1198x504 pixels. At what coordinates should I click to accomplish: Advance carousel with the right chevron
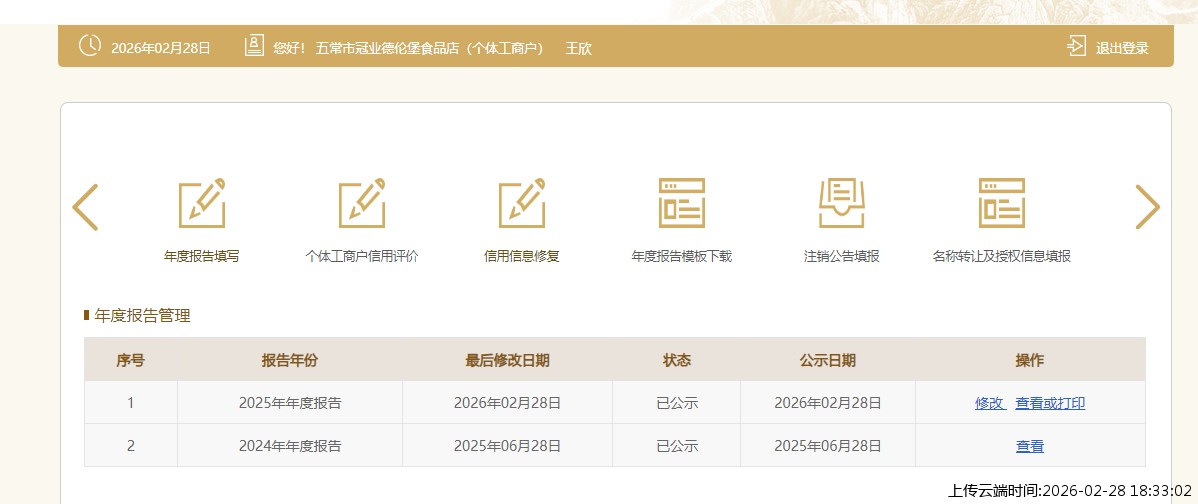(x=1147, y=208)
